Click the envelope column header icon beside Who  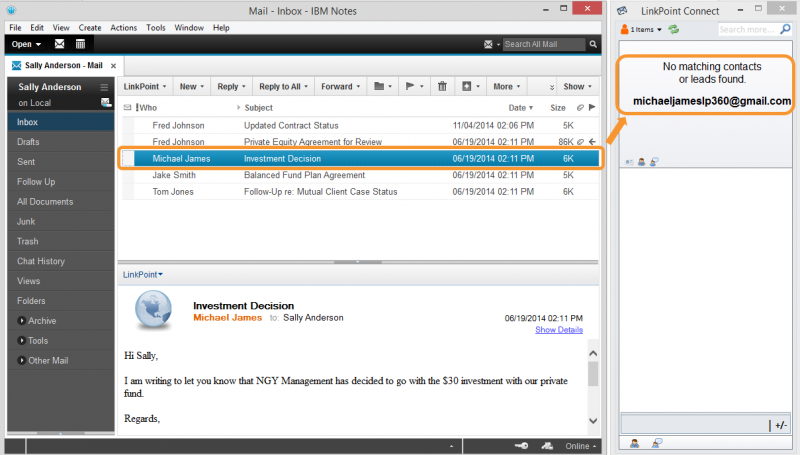point(128,108)
